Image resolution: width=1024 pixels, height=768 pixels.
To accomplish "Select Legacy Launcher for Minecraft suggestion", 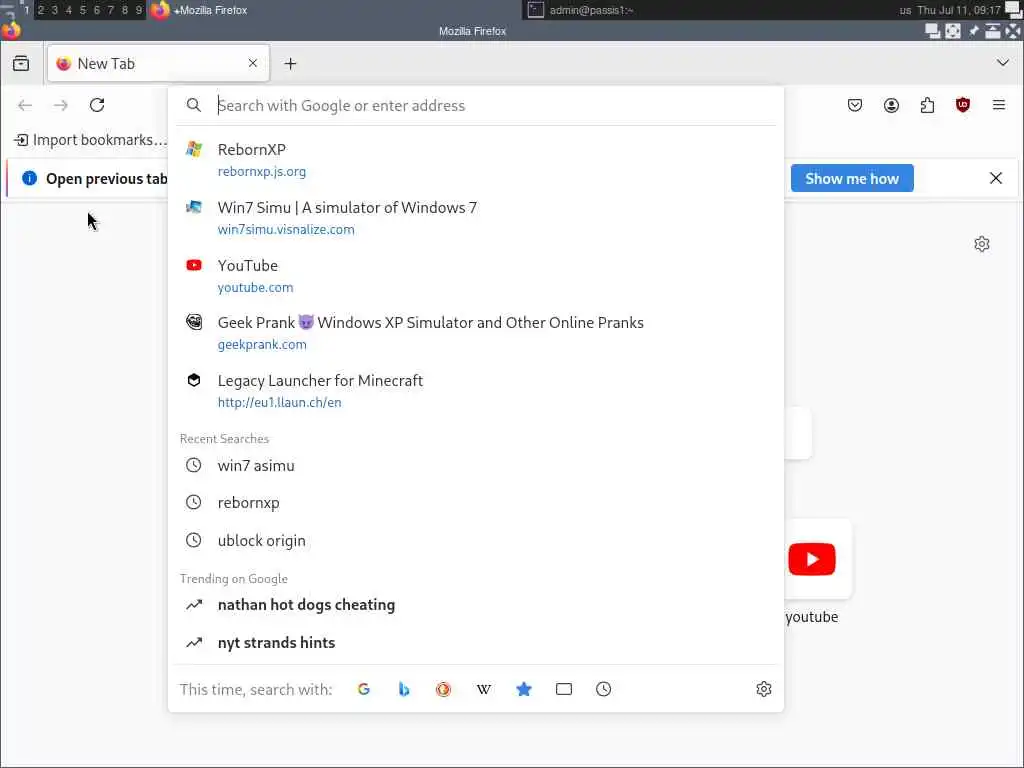I will coord(475,391).
